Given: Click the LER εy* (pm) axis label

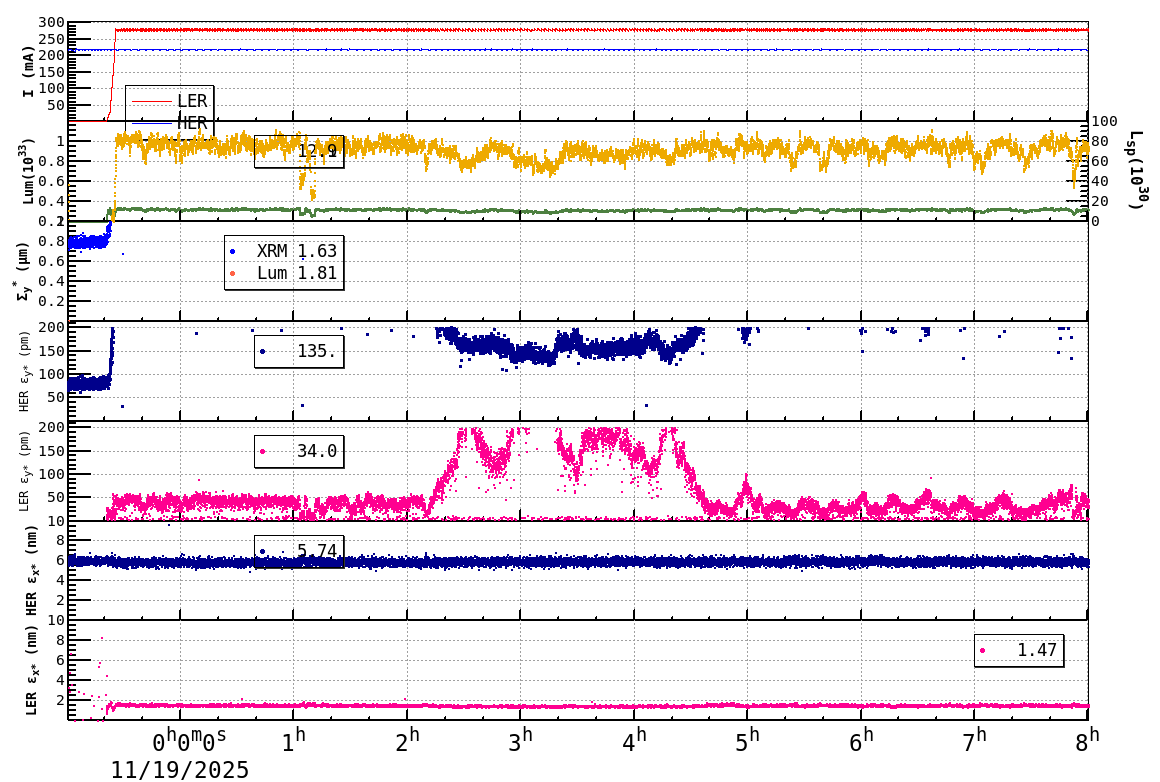Looking at the screenshot, I should click(x=24, y=471).
